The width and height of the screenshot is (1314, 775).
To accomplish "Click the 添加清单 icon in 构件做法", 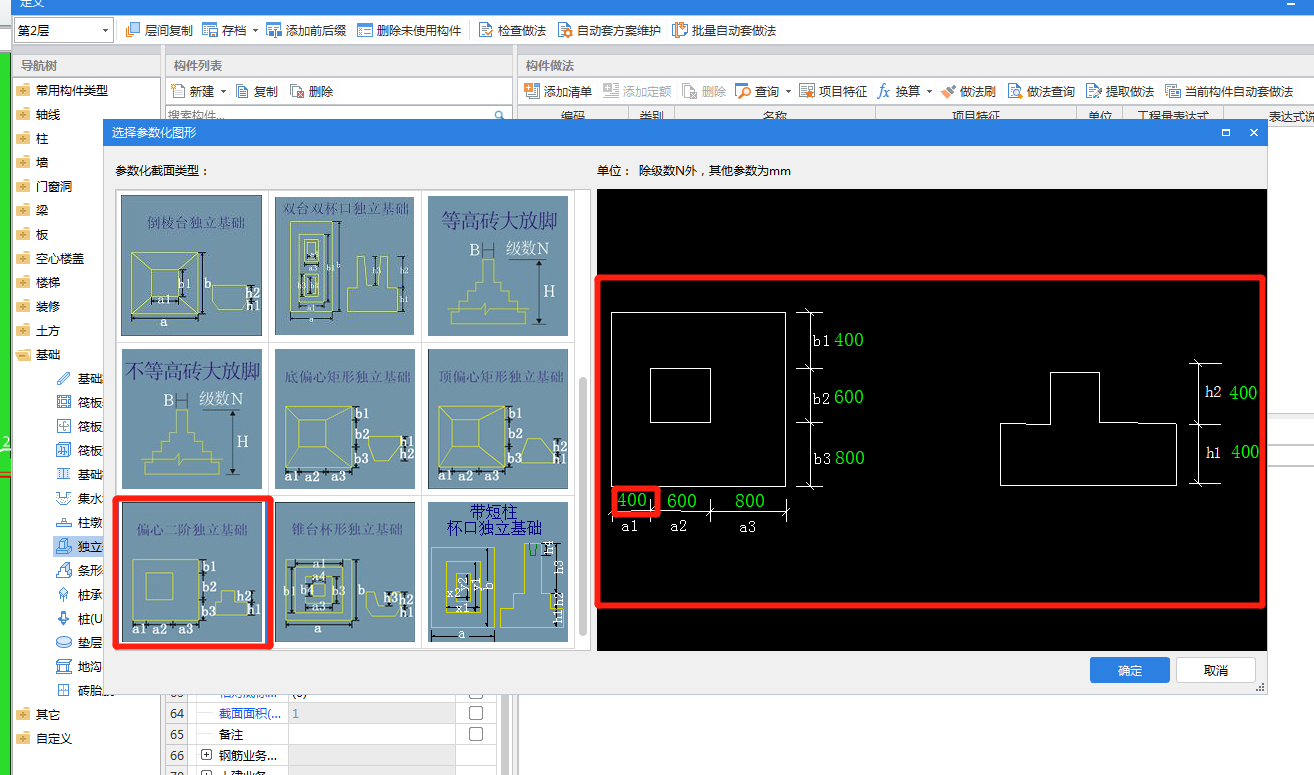I will 532,91.
